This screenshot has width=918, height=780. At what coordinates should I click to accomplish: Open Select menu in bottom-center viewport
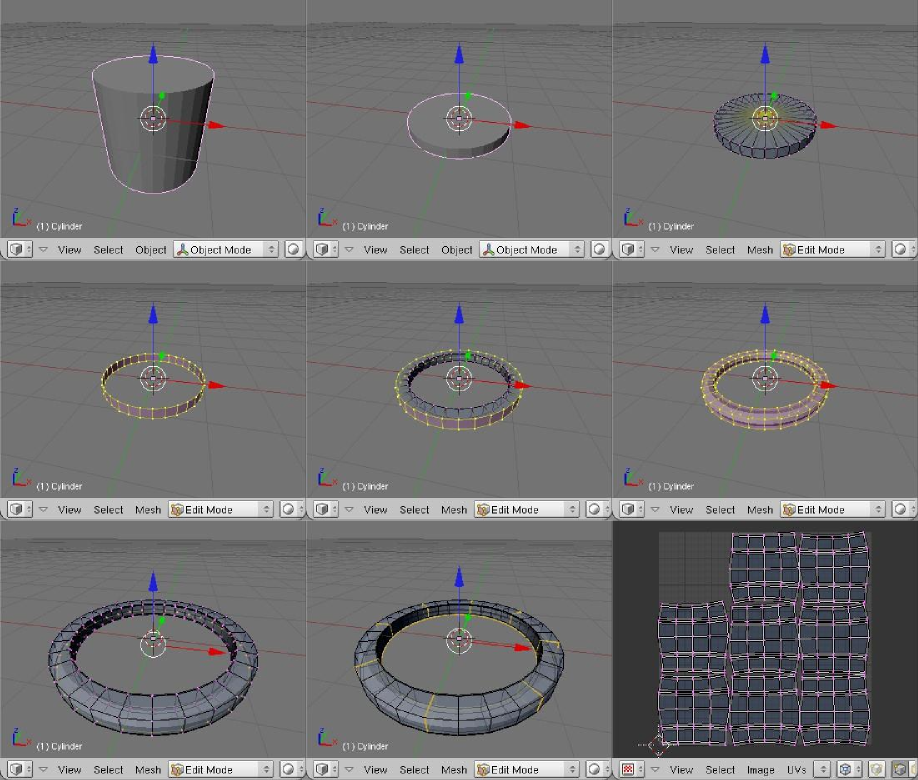point(415,770)
